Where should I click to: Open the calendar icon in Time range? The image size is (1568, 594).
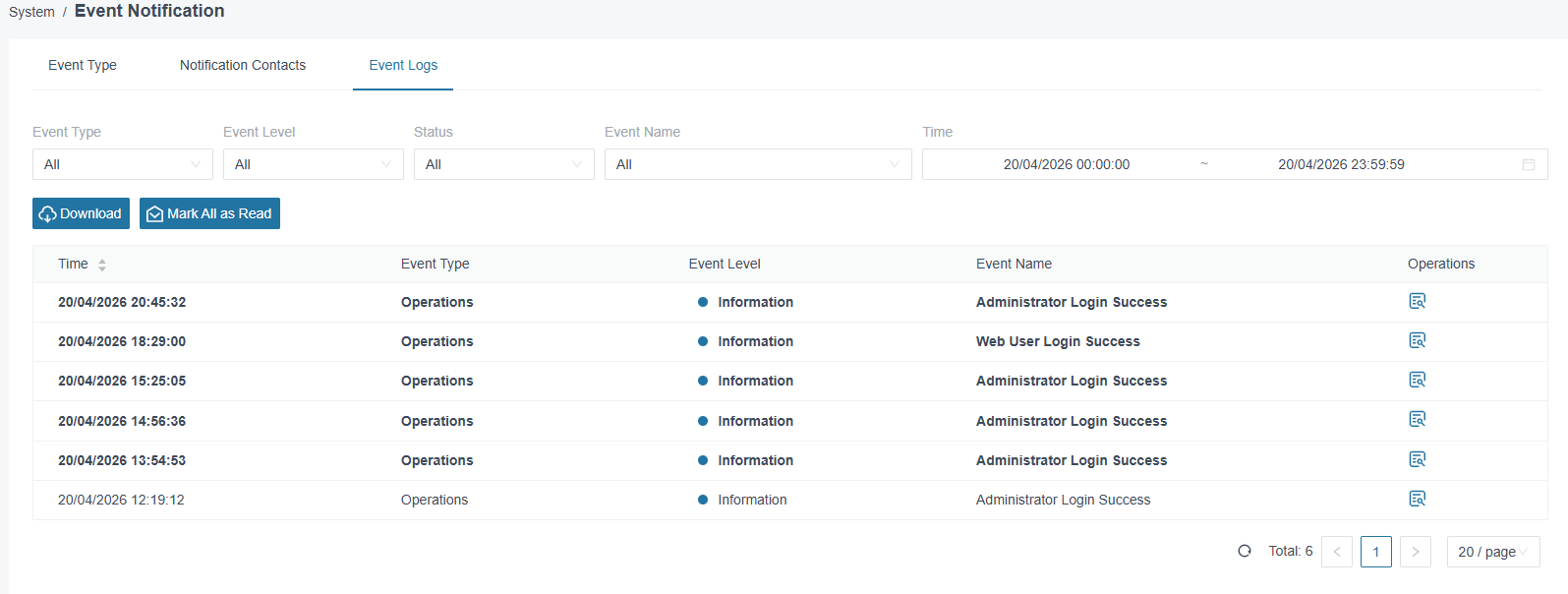click(1529, 164)
